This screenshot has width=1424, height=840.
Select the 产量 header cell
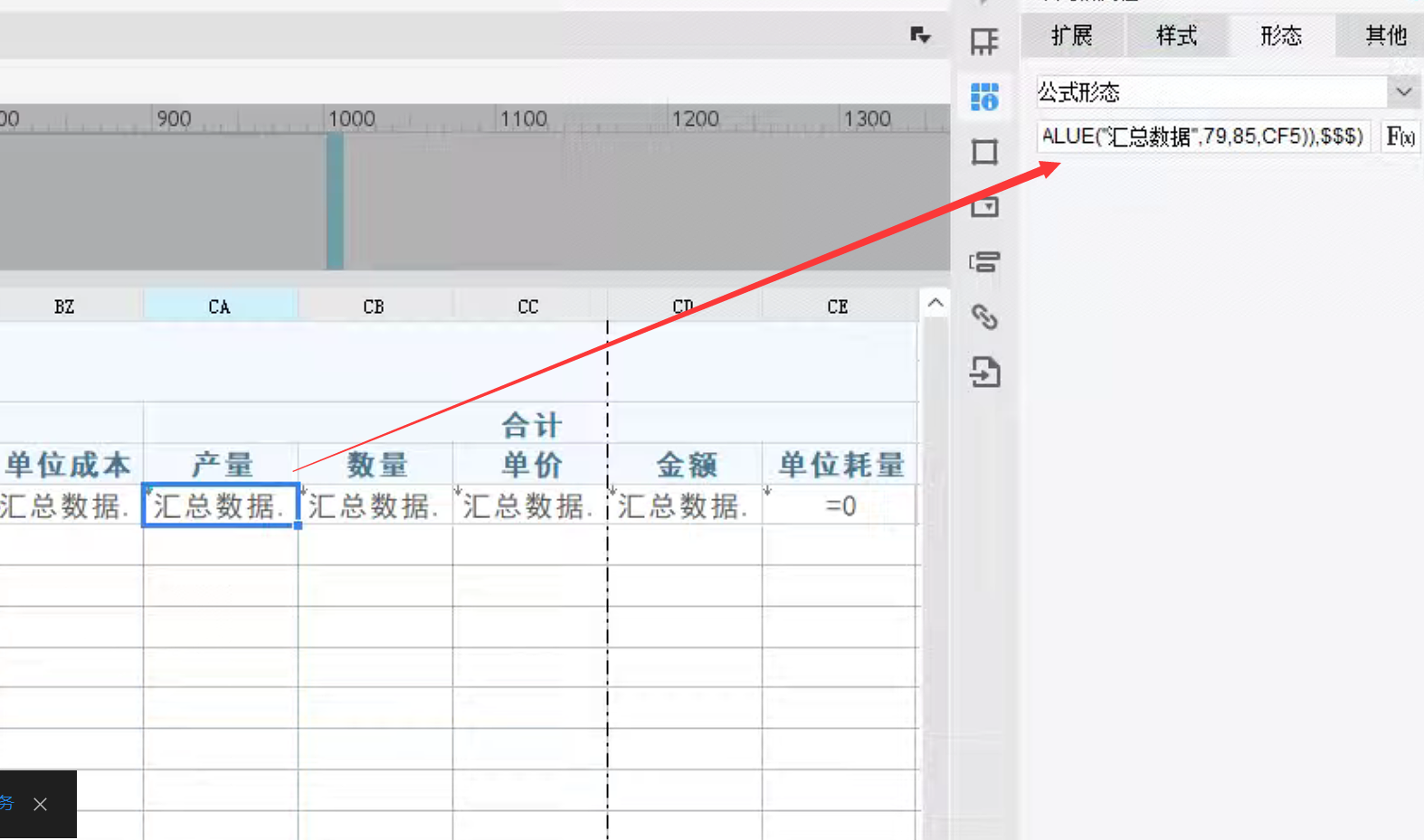pyautogui.click(x=221, y=465)
